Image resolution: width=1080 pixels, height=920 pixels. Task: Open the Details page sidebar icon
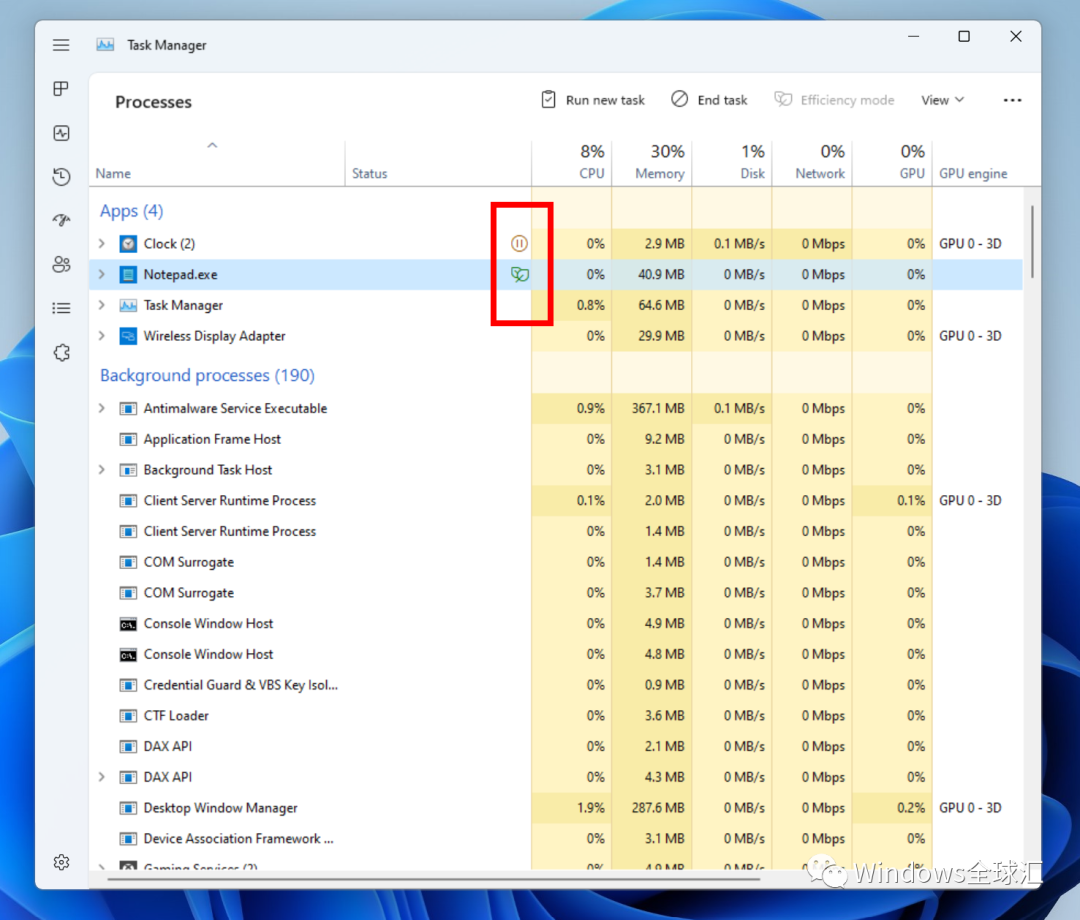click(61, 308)
